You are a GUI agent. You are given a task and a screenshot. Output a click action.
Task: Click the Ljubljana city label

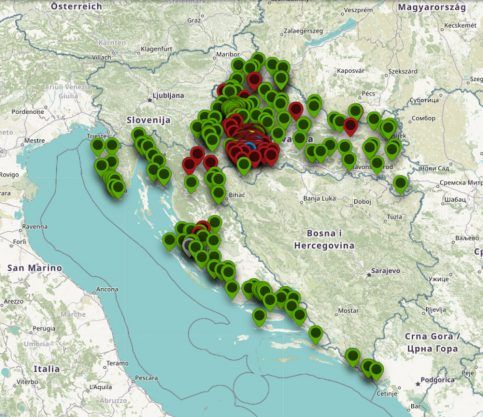point(168,96)
